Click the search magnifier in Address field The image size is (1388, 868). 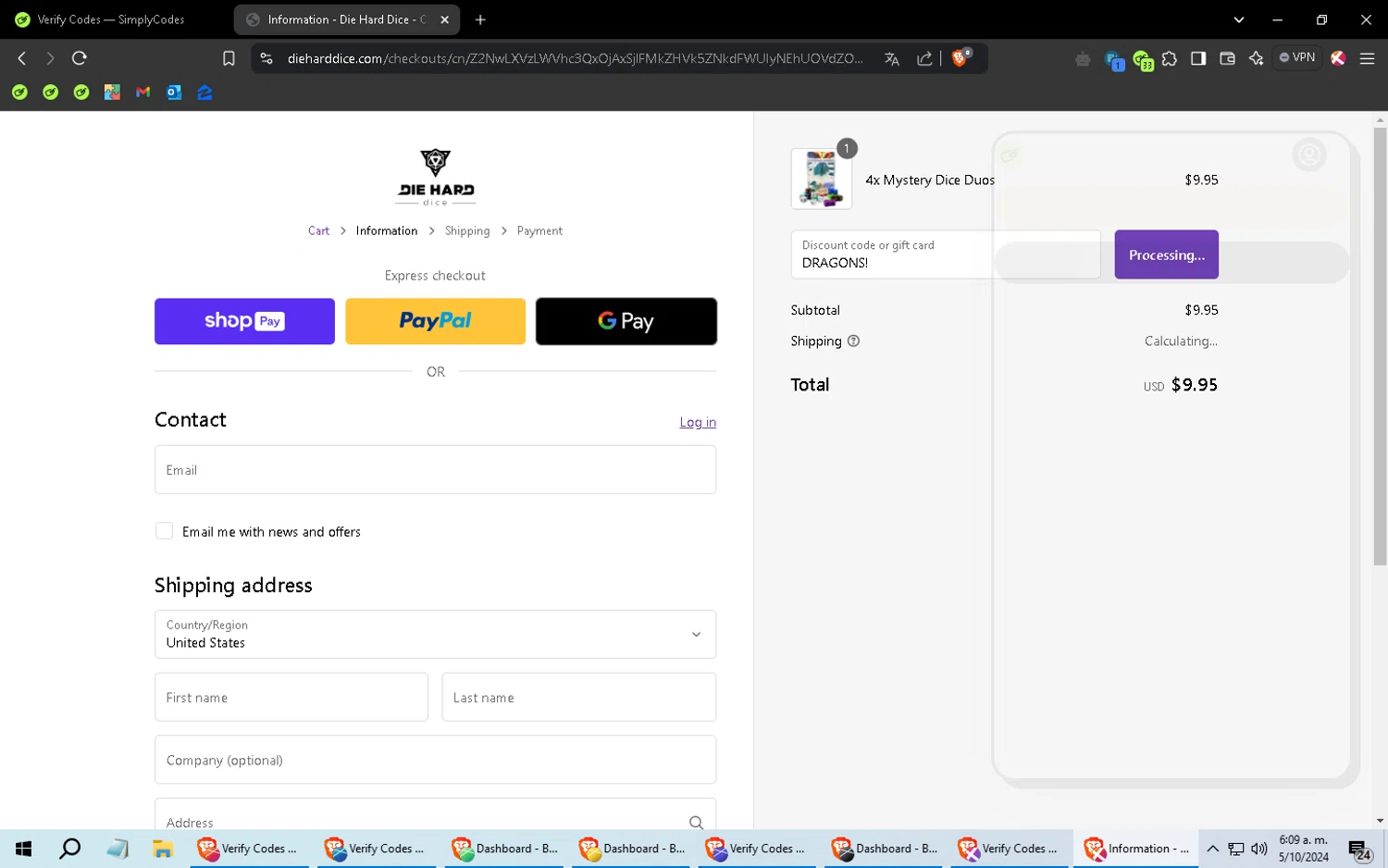tap(696, 822)
